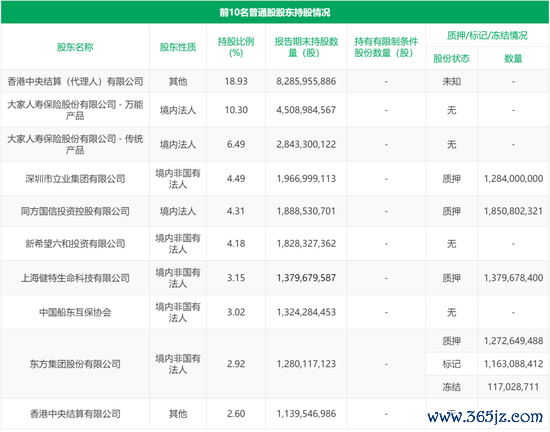Image resolution: width=550 pixels, height=432 pixels.
Task: Click the 冻结 status cell
Action: [x=451, y=387]
